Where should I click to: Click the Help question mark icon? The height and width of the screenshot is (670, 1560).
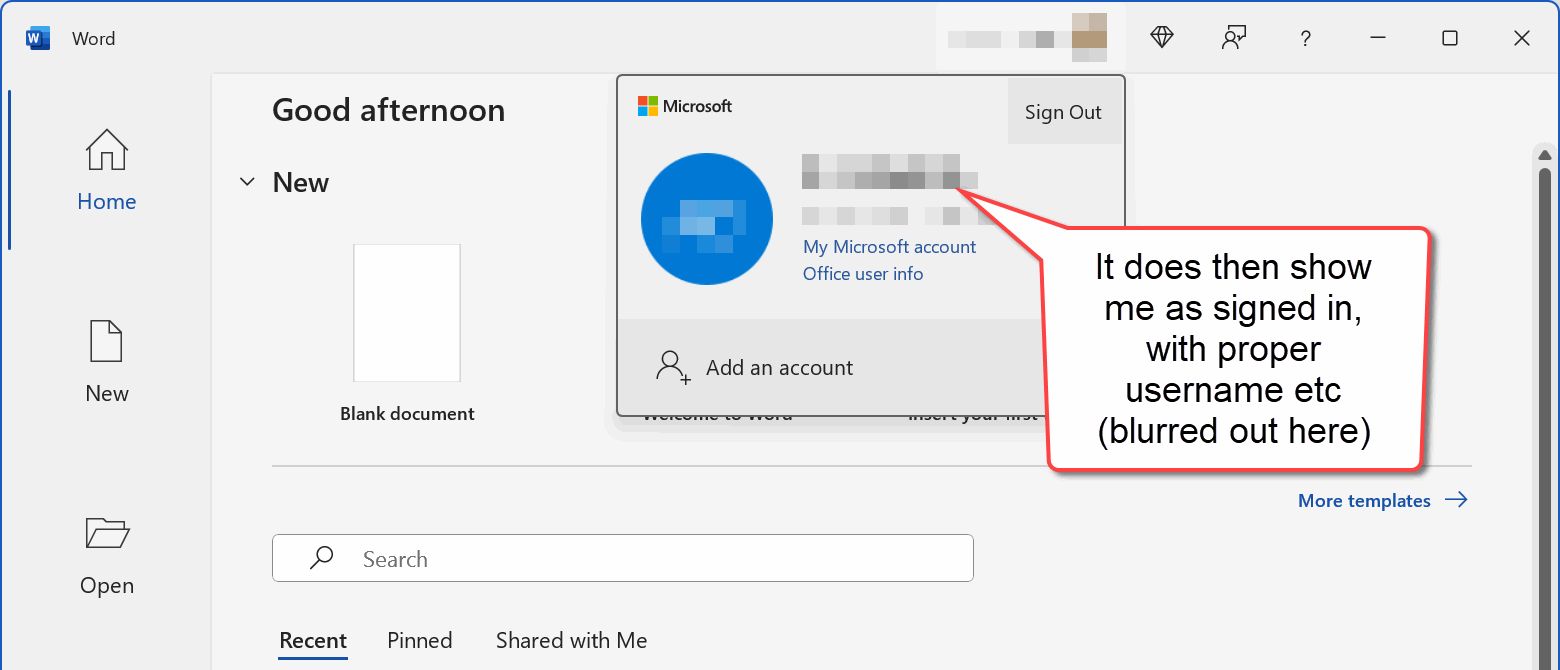(1305, 39)
